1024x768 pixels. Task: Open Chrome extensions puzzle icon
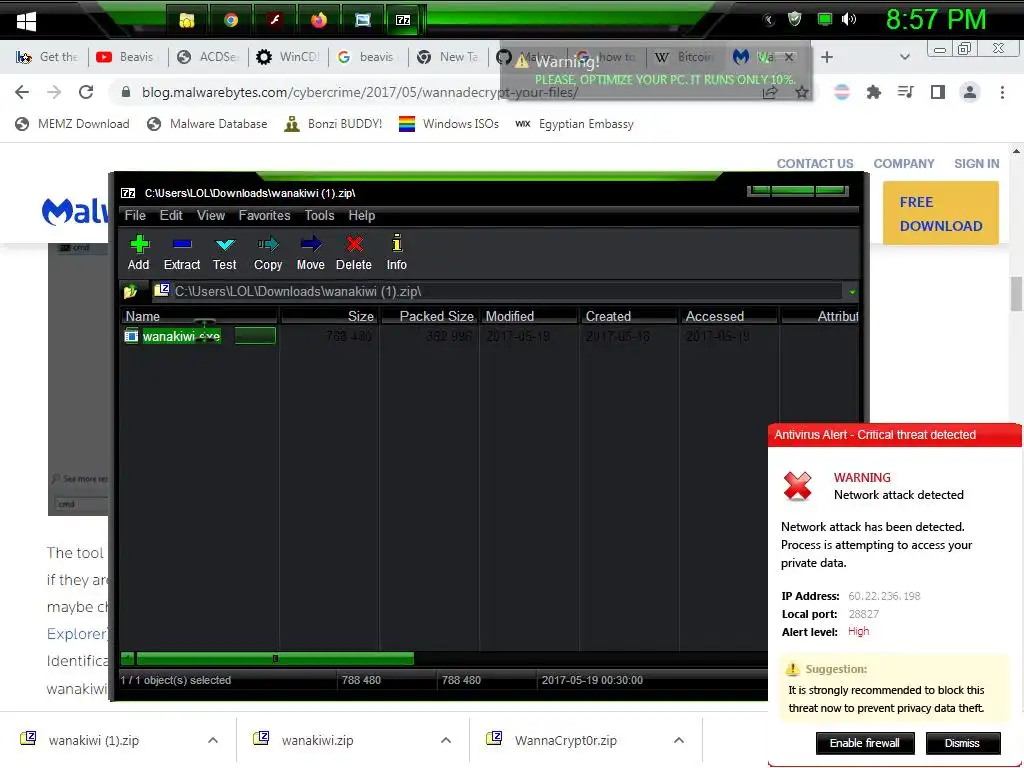click(x=873, y=92)
